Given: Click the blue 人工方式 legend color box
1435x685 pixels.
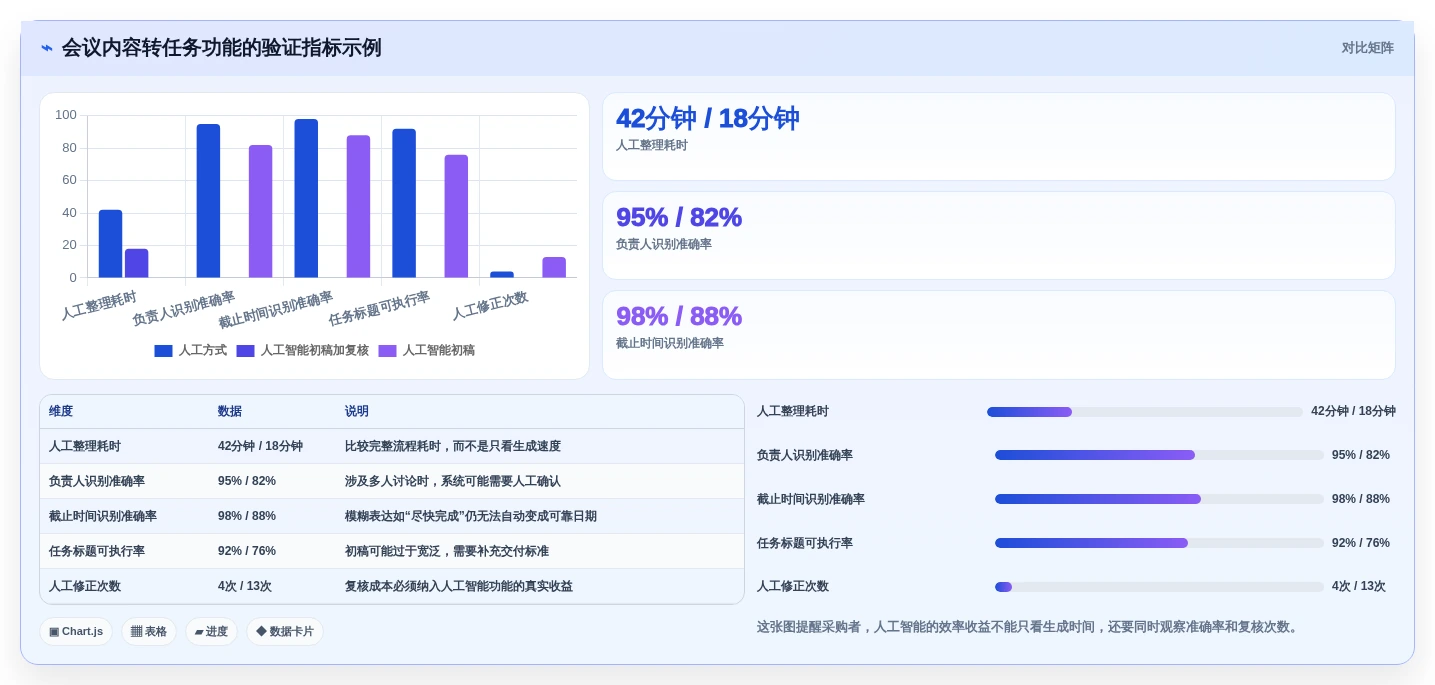Looking at the screenshot, I should pos(163,351).
